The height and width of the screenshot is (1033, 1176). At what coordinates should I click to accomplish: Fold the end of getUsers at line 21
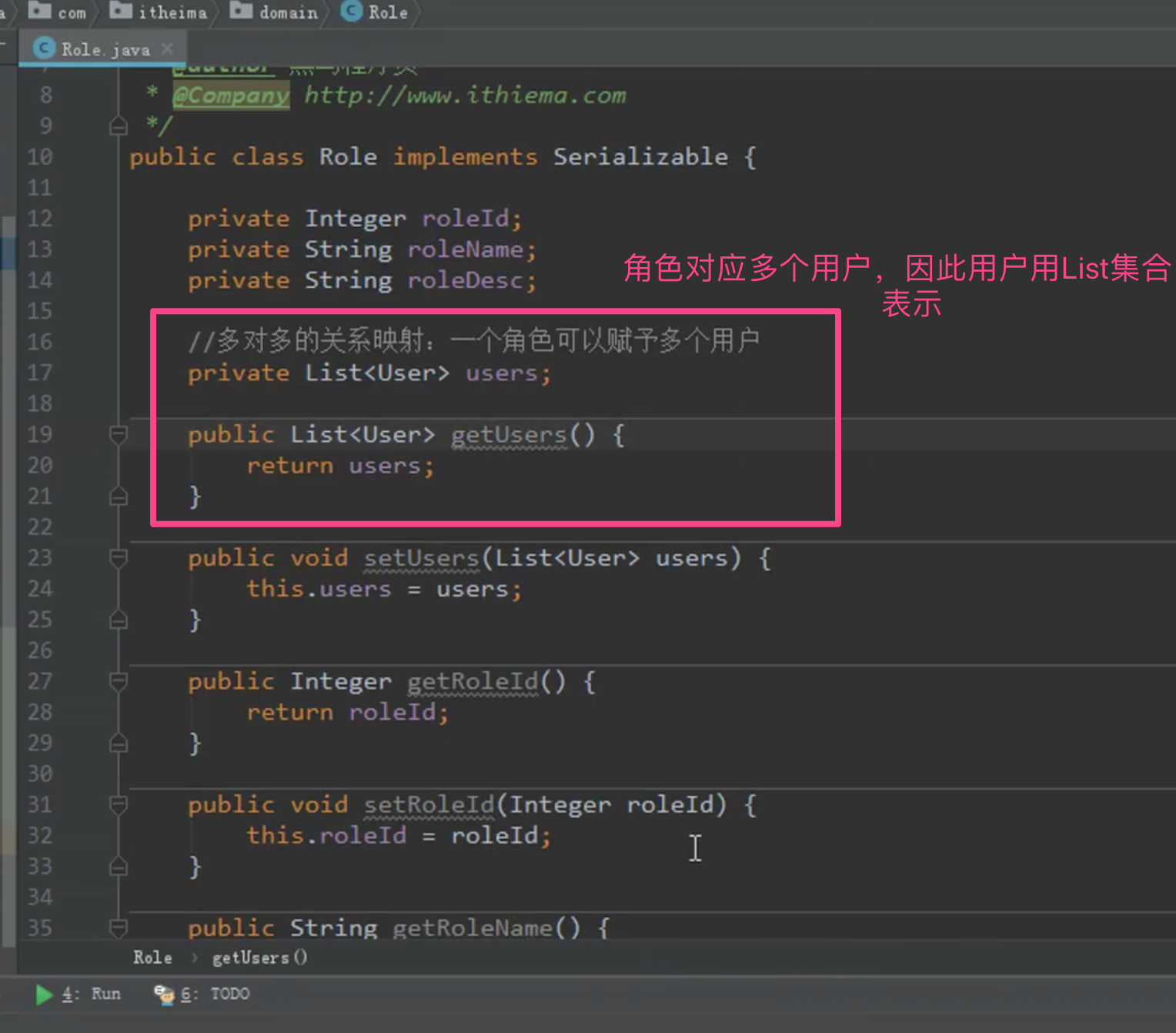click(118, 496)
